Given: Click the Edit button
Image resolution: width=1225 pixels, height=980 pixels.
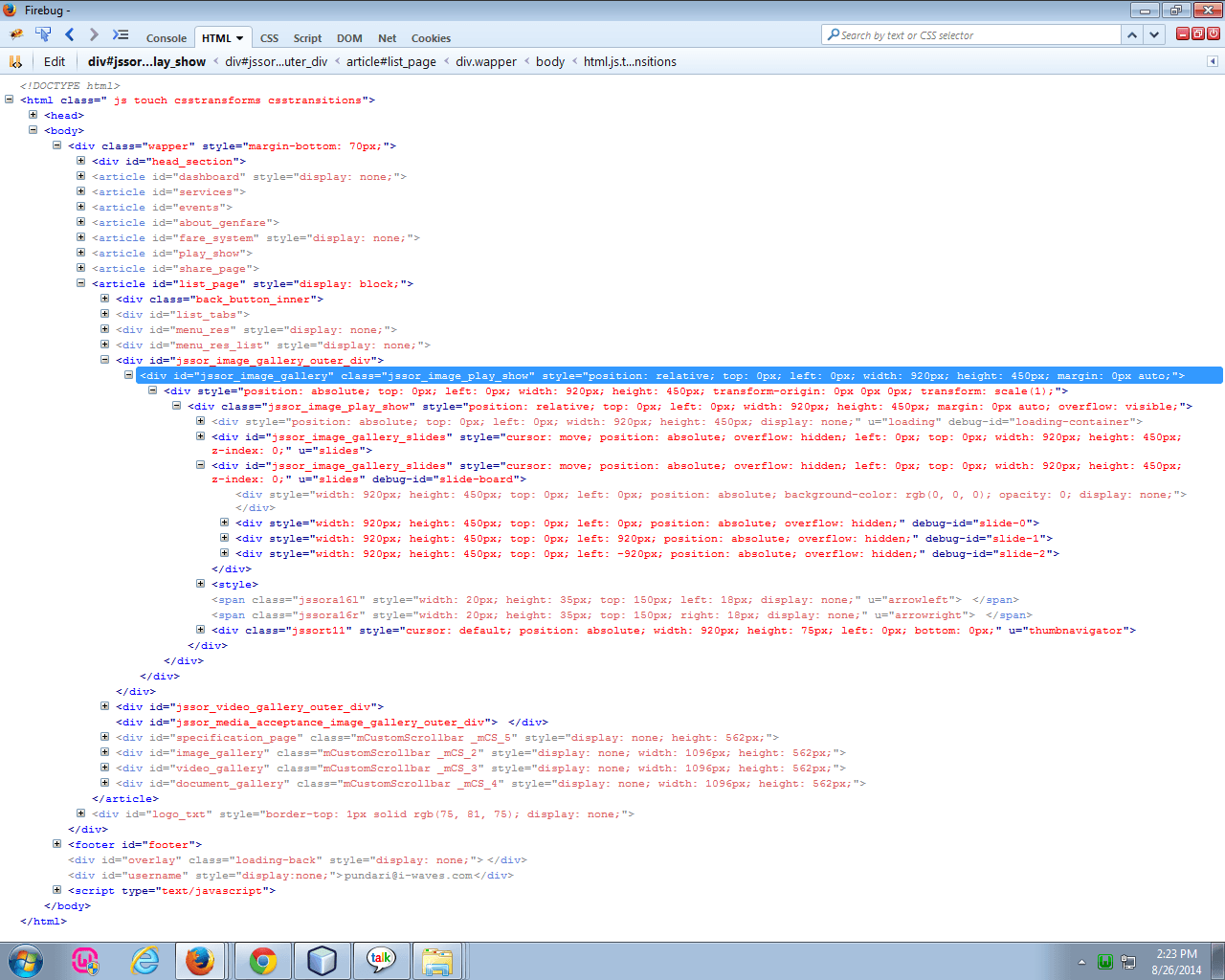Looking at the screenshot, I should pyautogui.click(x=55, y=61).
